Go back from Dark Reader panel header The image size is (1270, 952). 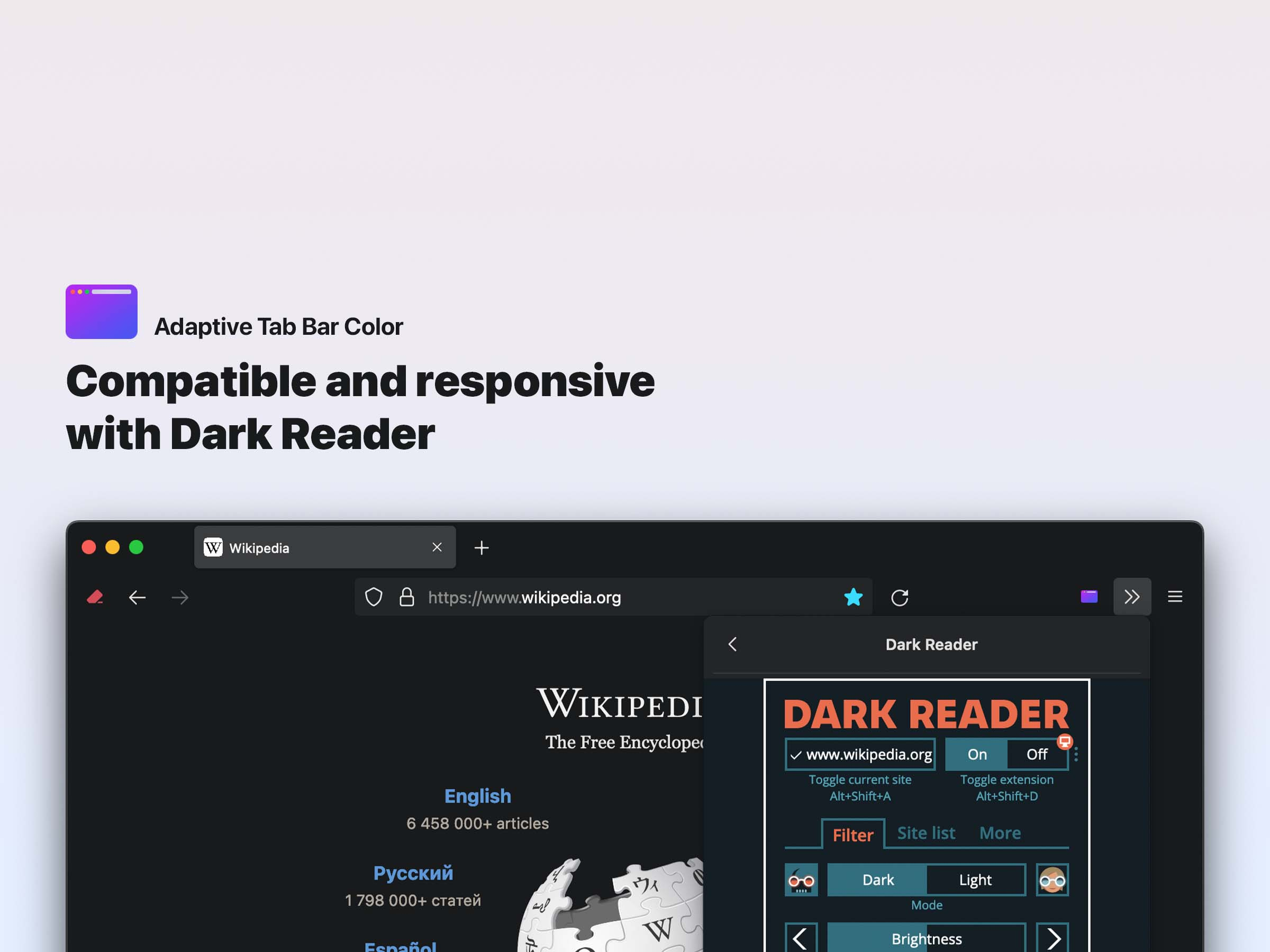pos(732,644)
